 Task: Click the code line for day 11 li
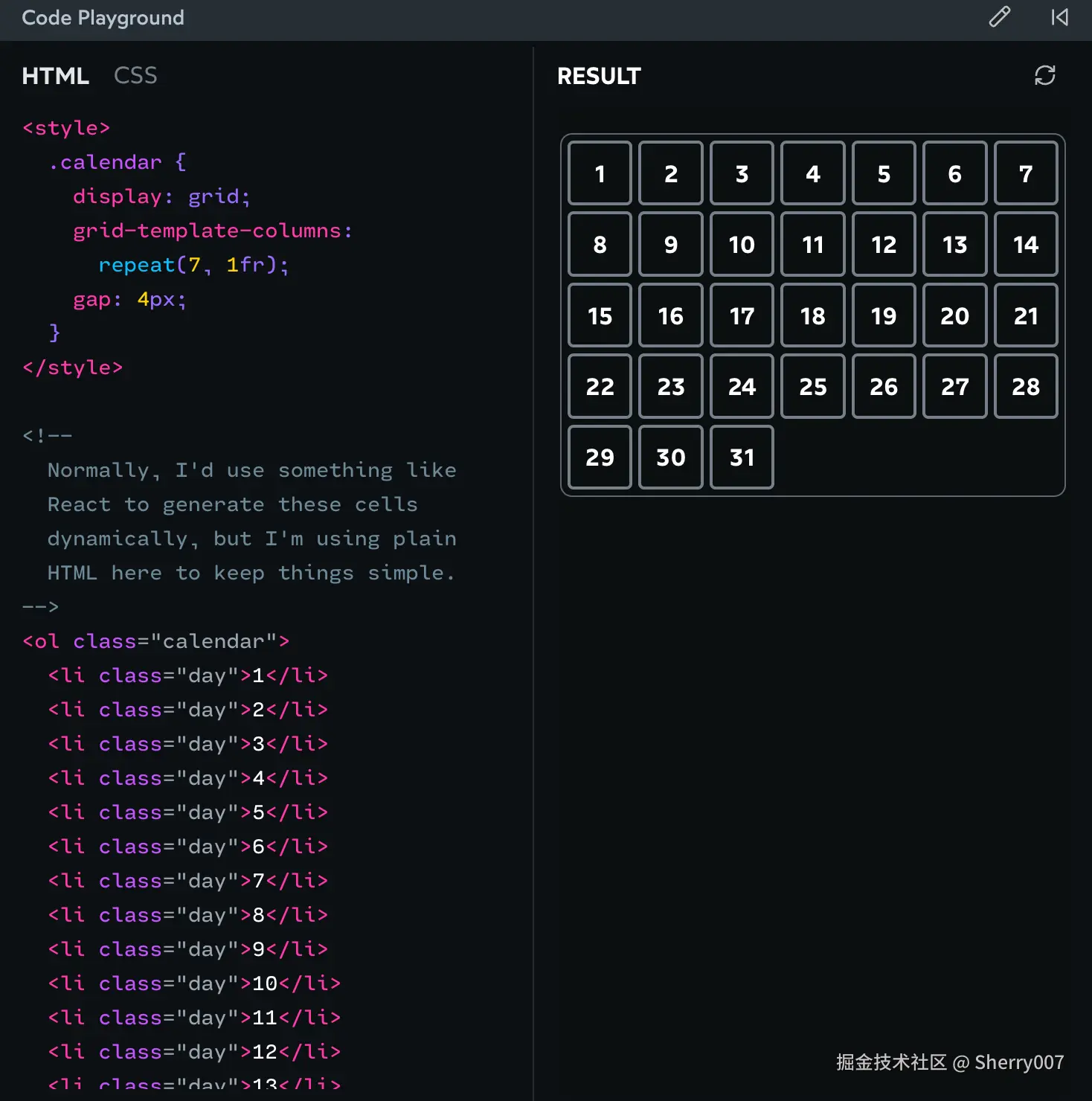tap(194, 1018)
